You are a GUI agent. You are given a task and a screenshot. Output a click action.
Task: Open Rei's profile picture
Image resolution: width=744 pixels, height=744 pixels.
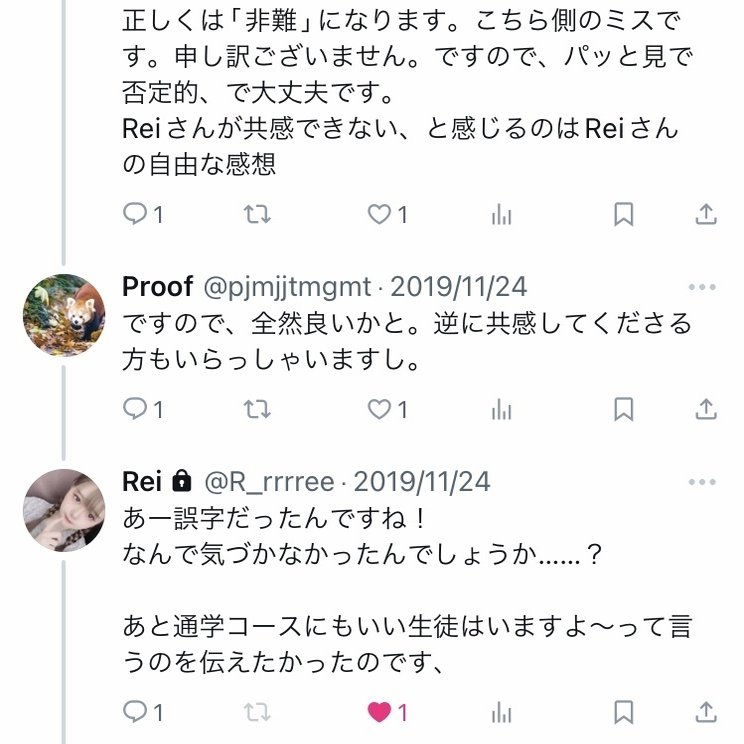pos(64,509)
